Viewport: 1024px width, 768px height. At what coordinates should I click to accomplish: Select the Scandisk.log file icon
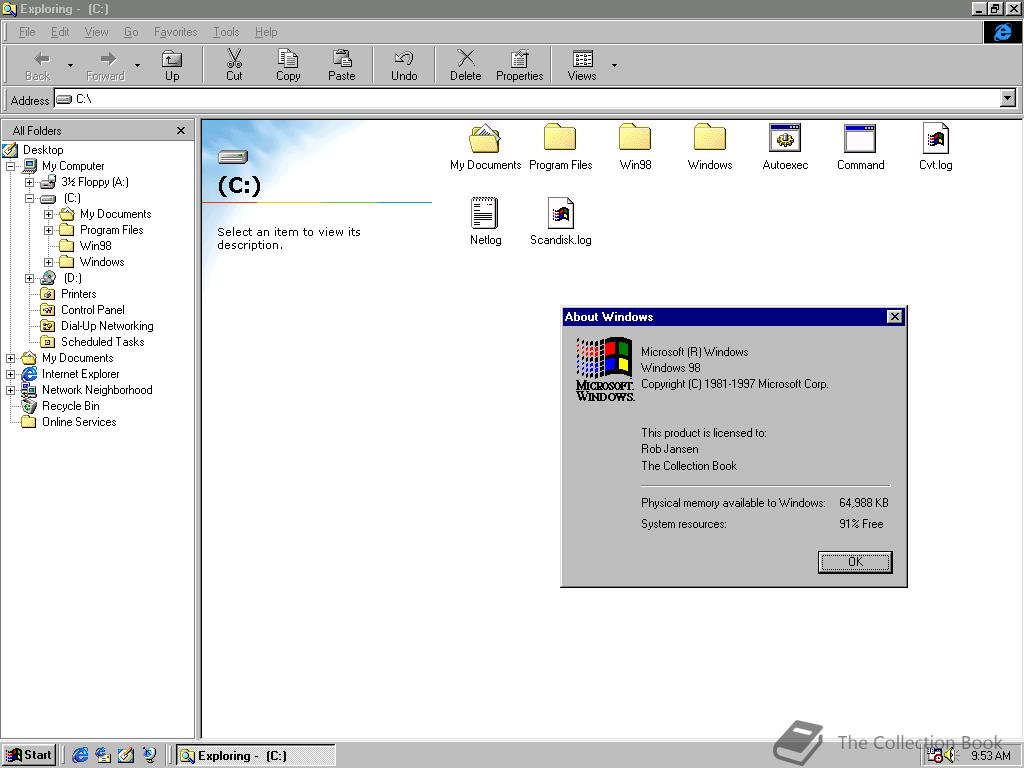pyautogui.click(x=560, y=213)
